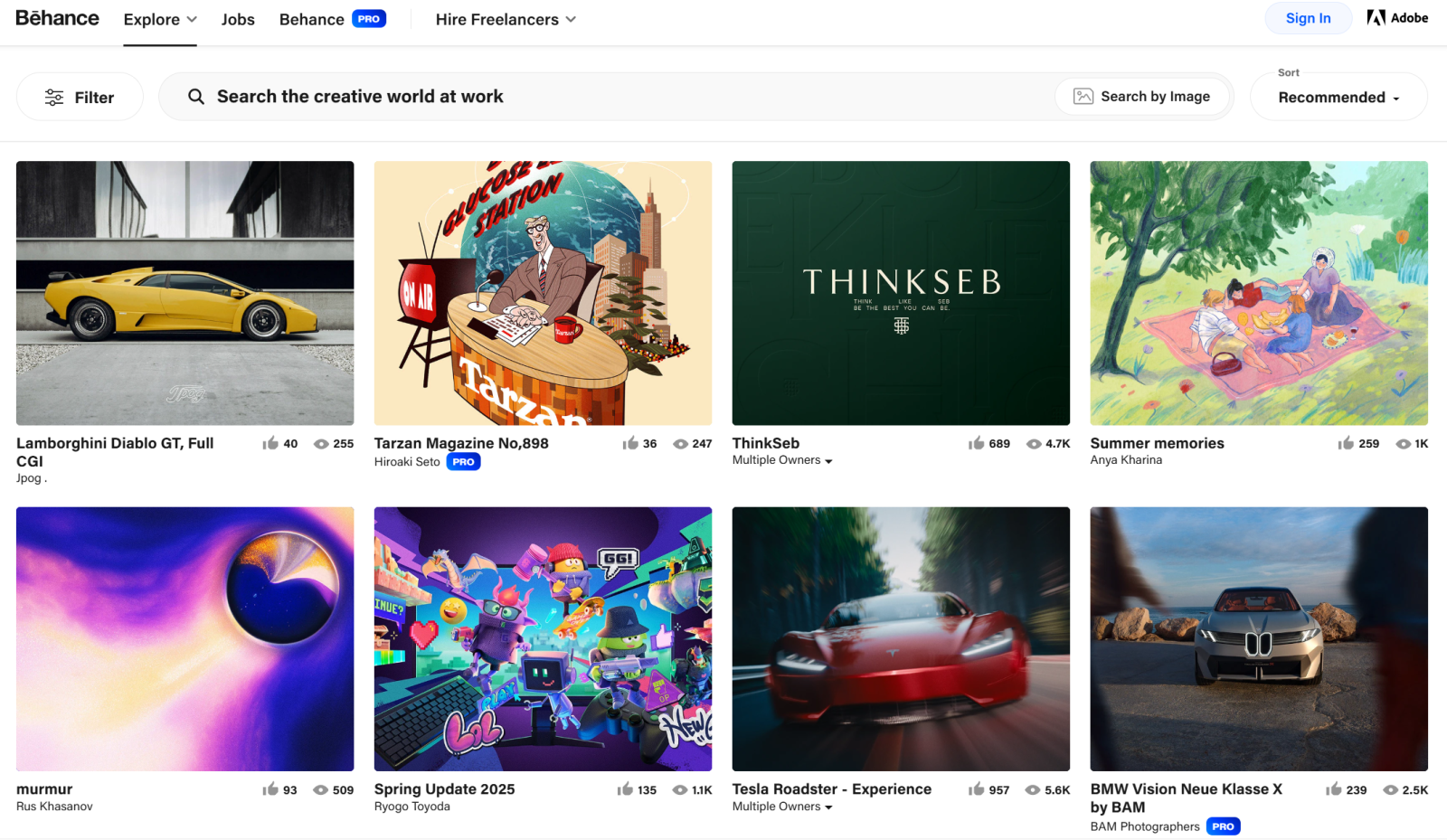Click thumbs-up icon for Lamborghini Diablo GT
This screenshot has height=840, width=1447.
click(x=270, y=443)
